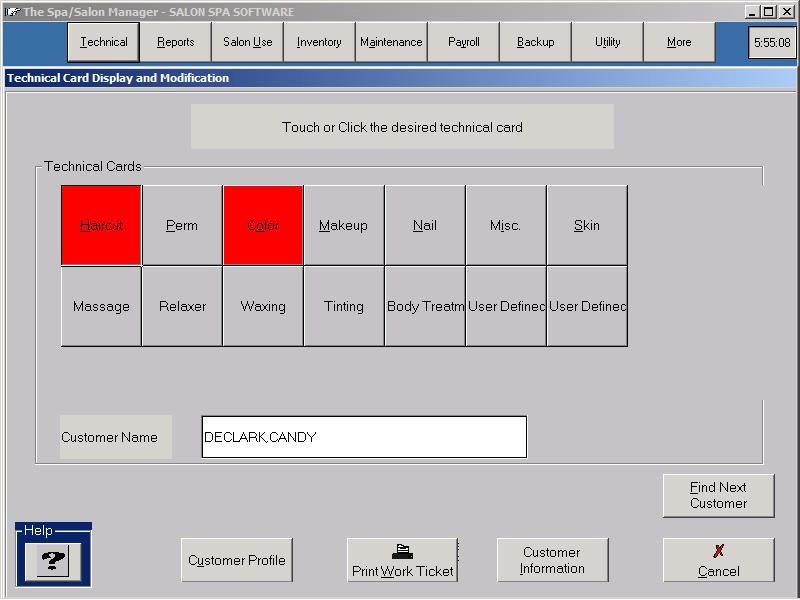Open the Inventory menu

(319, 43)
